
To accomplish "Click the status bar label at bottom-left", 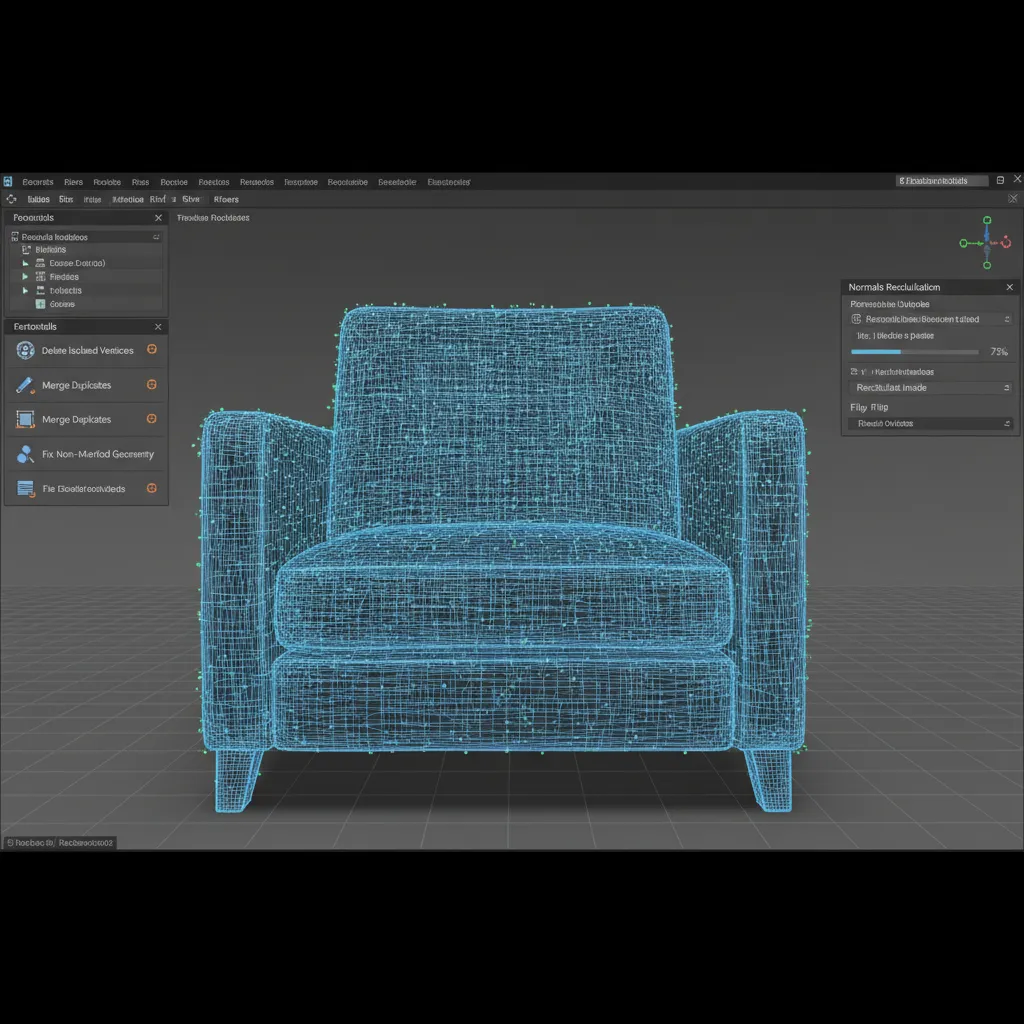I will [55, 842].
